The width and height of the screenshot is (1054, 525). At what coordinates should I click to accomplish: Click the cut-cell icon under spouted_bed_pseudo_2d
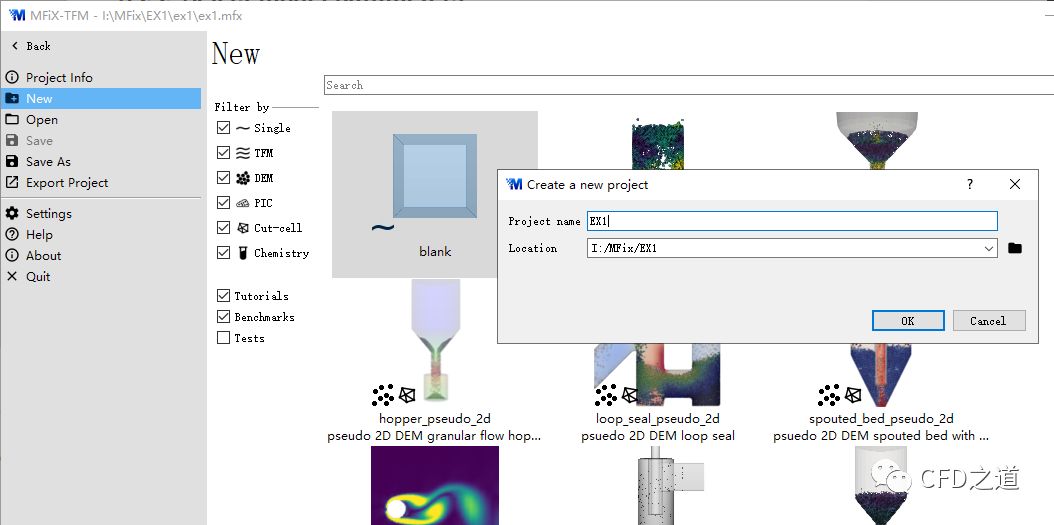pyautogui.click(x=853, y=395)
